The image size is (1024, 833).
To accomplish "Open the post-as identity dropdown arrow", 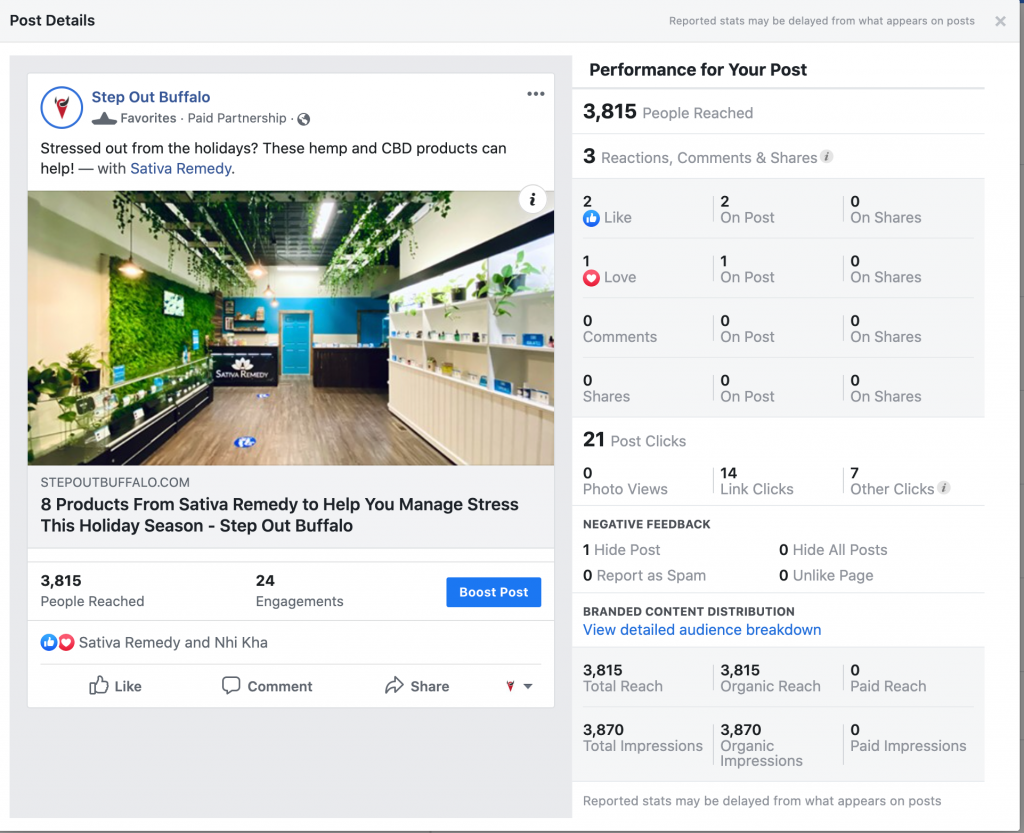I will (528, 686).
